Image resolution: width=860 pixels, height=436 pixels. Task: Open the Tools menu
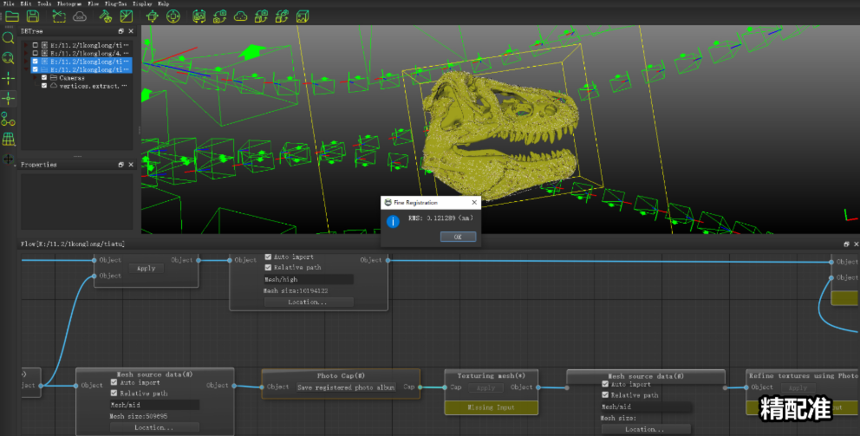[x=44, y=3]
